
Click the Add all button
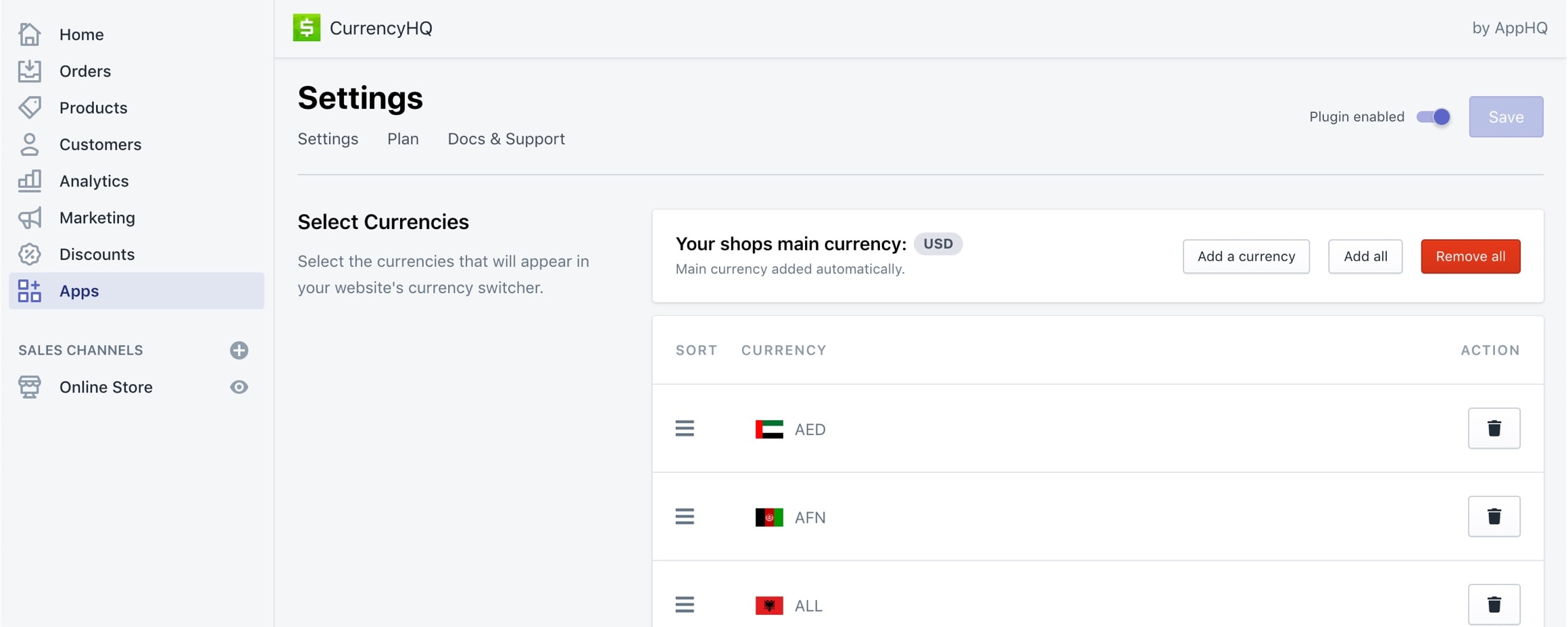tap(1365, 257)
